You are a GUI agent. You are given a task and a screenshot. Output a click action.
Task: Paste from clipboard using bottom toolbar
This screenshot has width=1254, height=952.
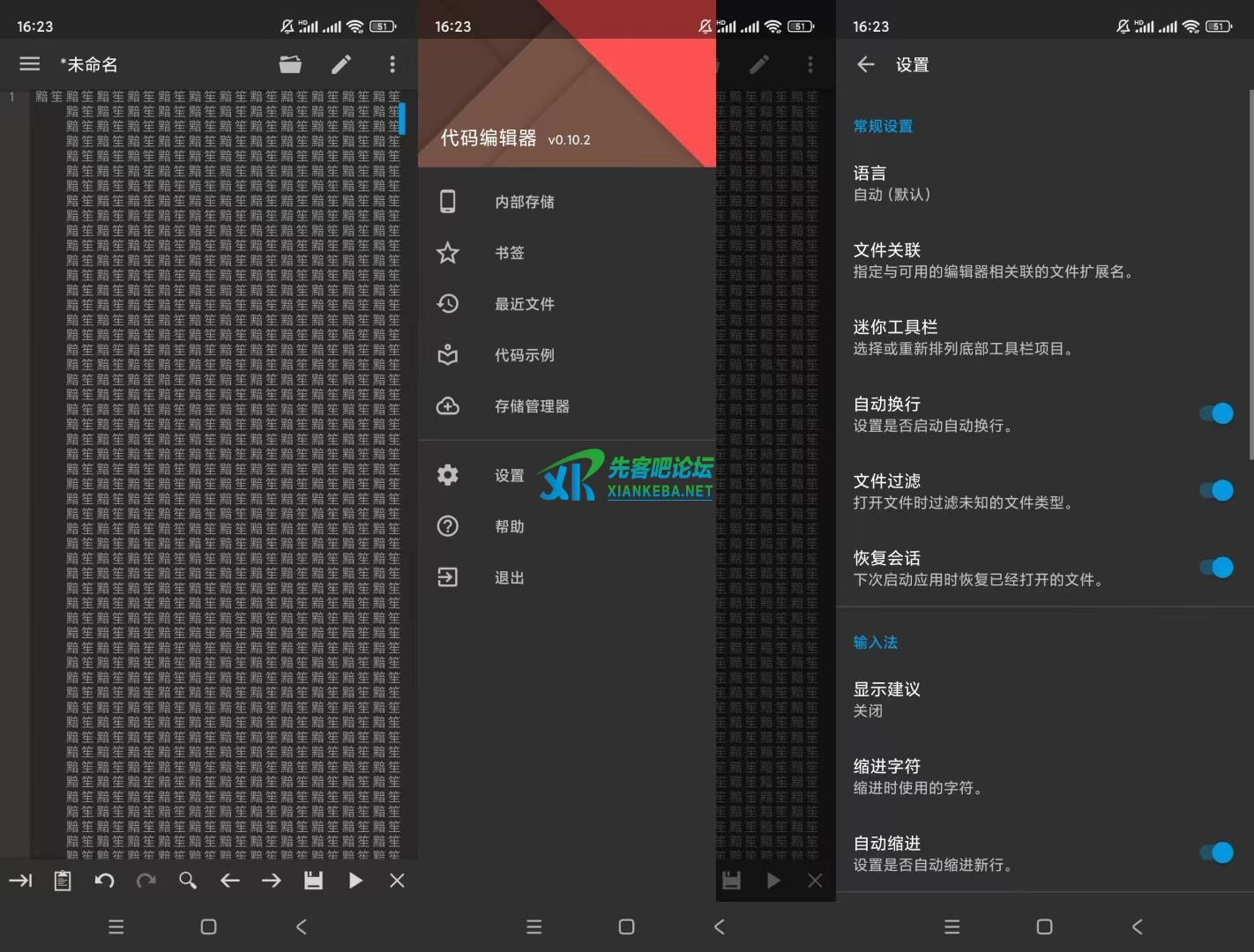(62, 880)
